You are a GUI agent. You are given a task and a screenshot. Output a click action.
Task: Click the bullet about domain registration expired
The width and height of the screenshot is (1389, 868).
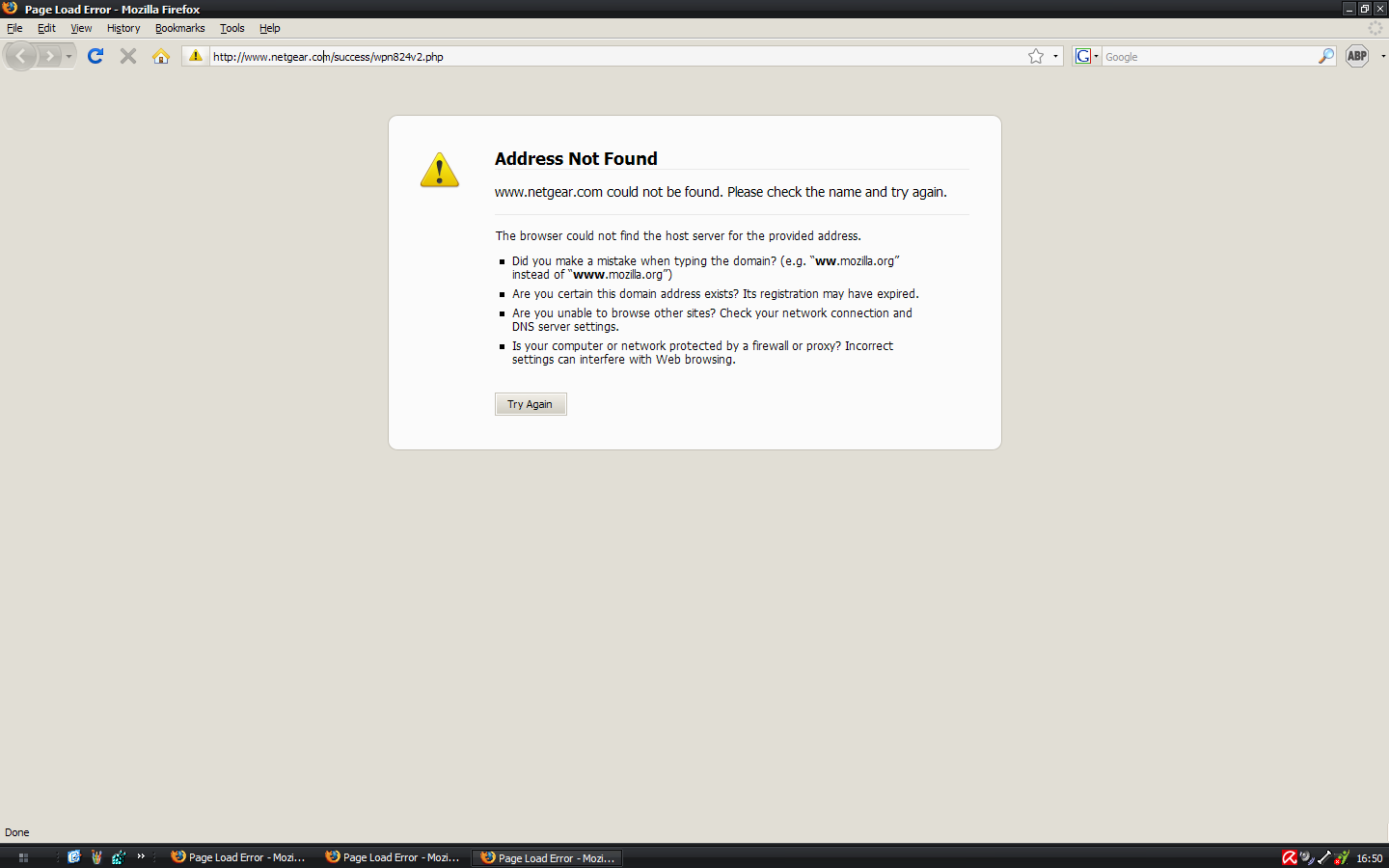(x=715, y=294)
